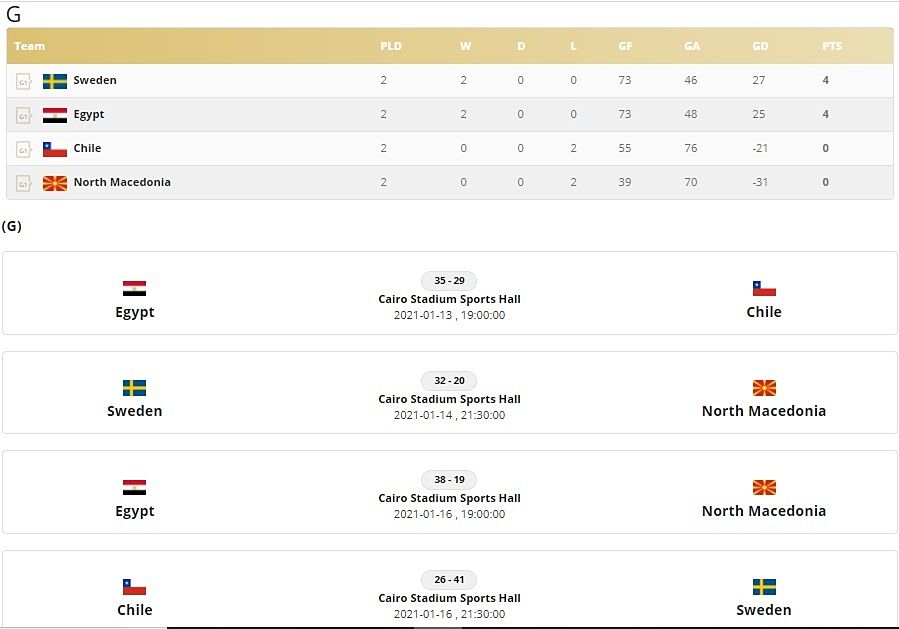Click Sweden's flag icon in standings table
The width and height of the screenshot is (899, 629).
(x=55, y=81)
